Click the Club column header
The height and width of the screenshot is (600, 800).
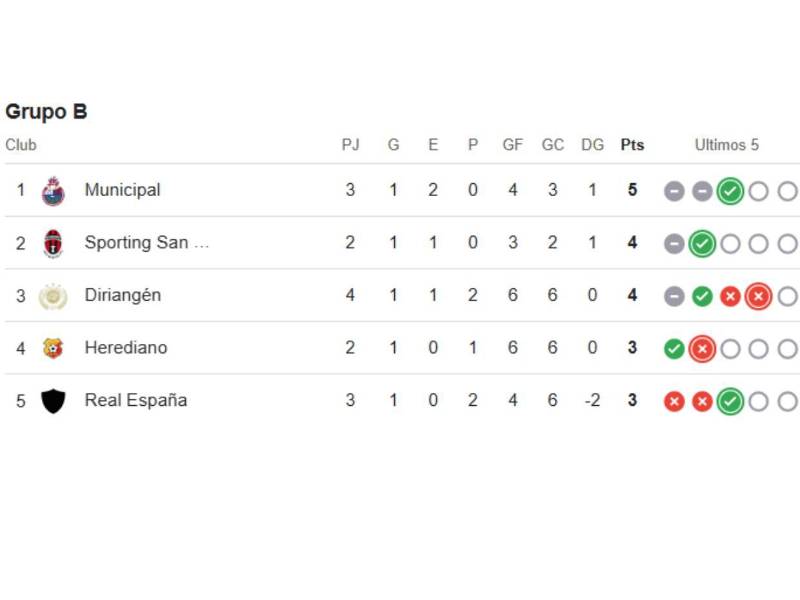pyautogui.click(x=21, y=144)
